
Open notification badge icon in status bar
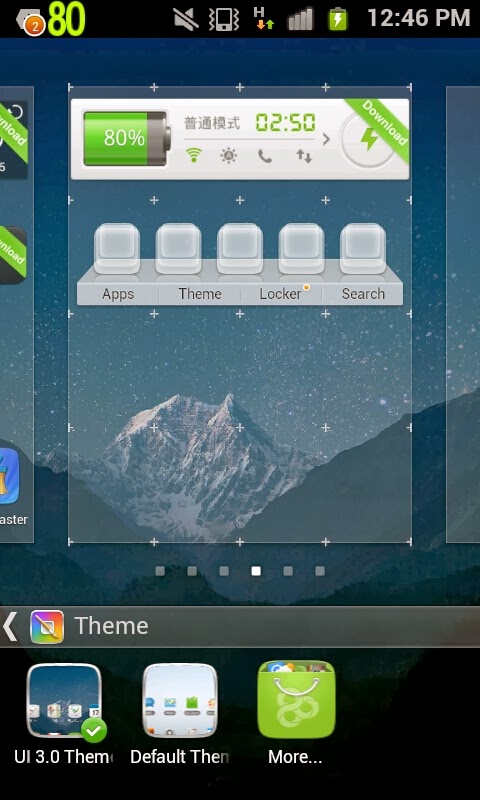[x=31, y=22]
